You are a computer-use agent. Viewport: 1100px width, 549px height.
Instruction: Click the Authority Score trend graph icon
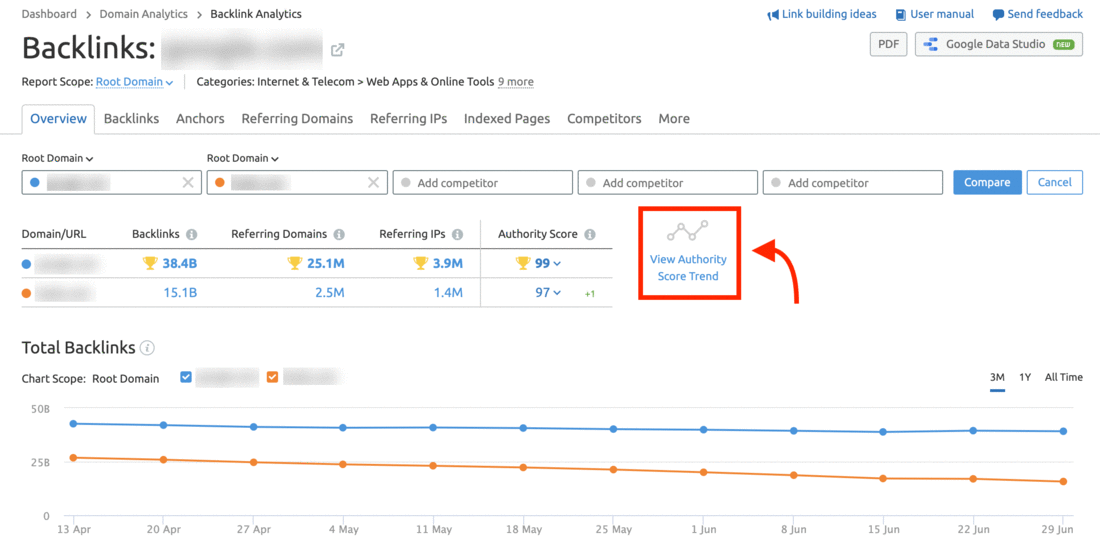click(x=688, y=231)
